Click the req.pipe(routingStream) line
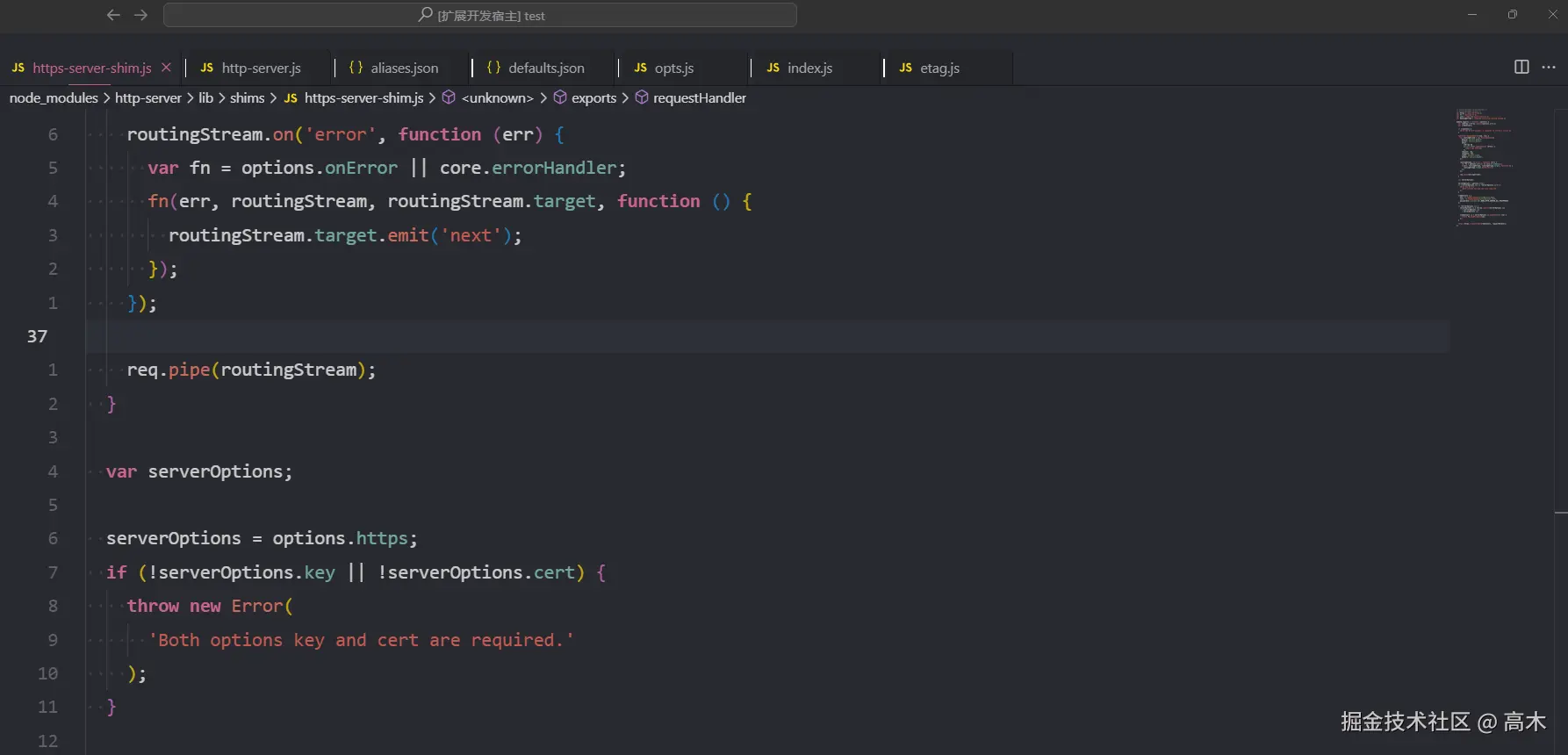This screenshot has height=755, width=1568. point(251,370)
